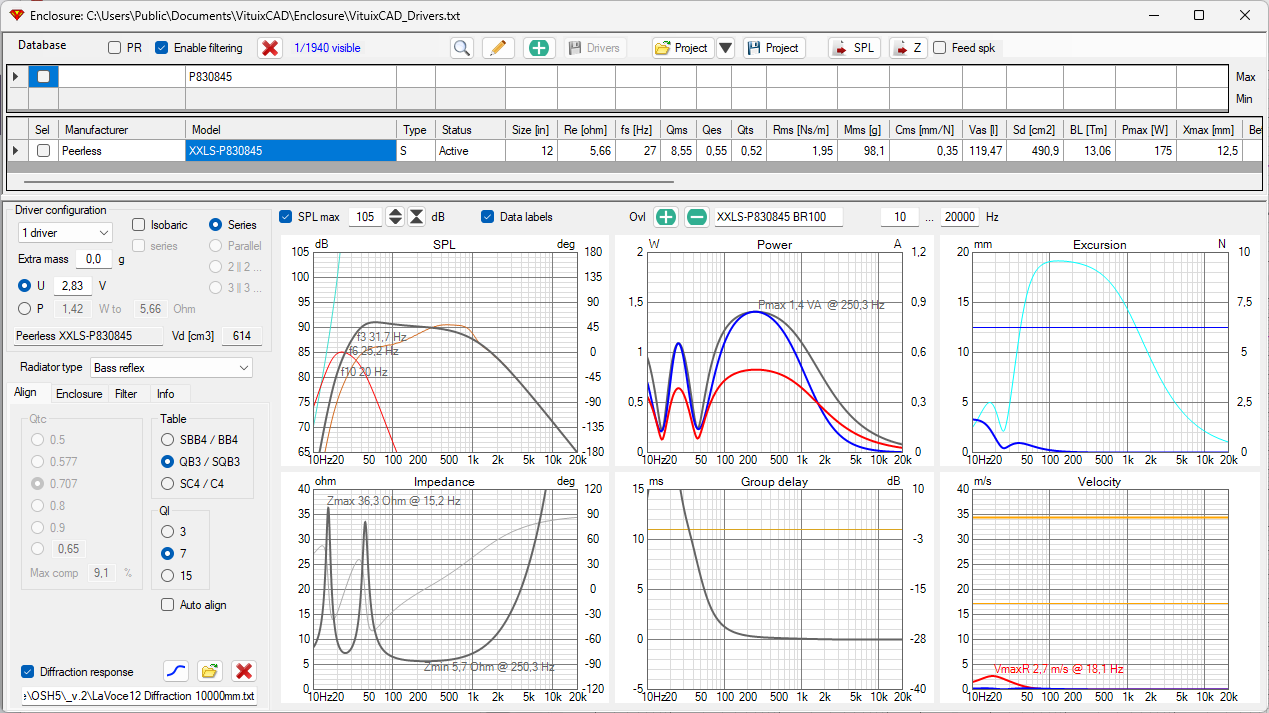Select the P power radio button
Screen dimensions: 1269x713
pos(25,309)
